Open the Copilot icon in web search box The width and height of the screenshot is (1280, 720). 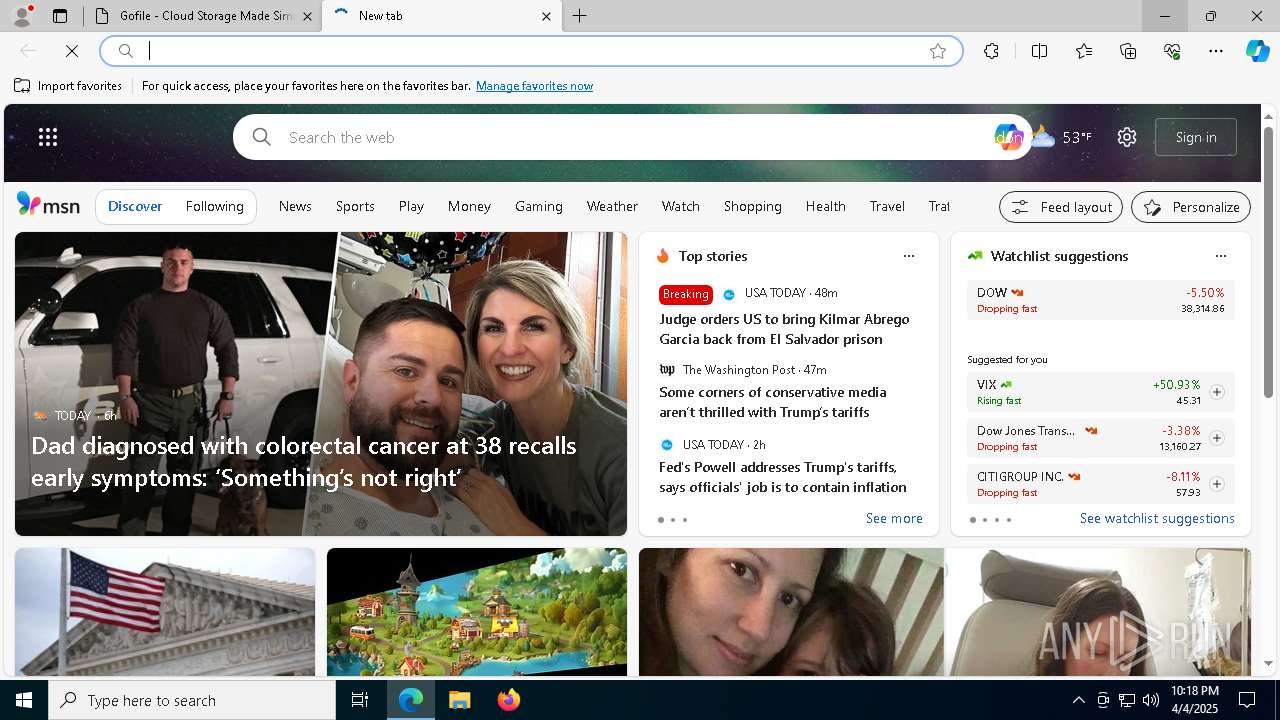point(1008,137)
